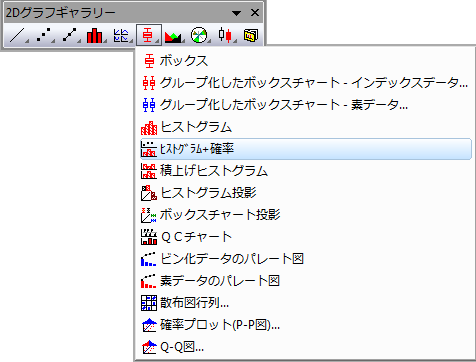Viewport: 476px width, 362px height.
Task: Choose ヒストグラム from the menu
Action: pos(306,127)
